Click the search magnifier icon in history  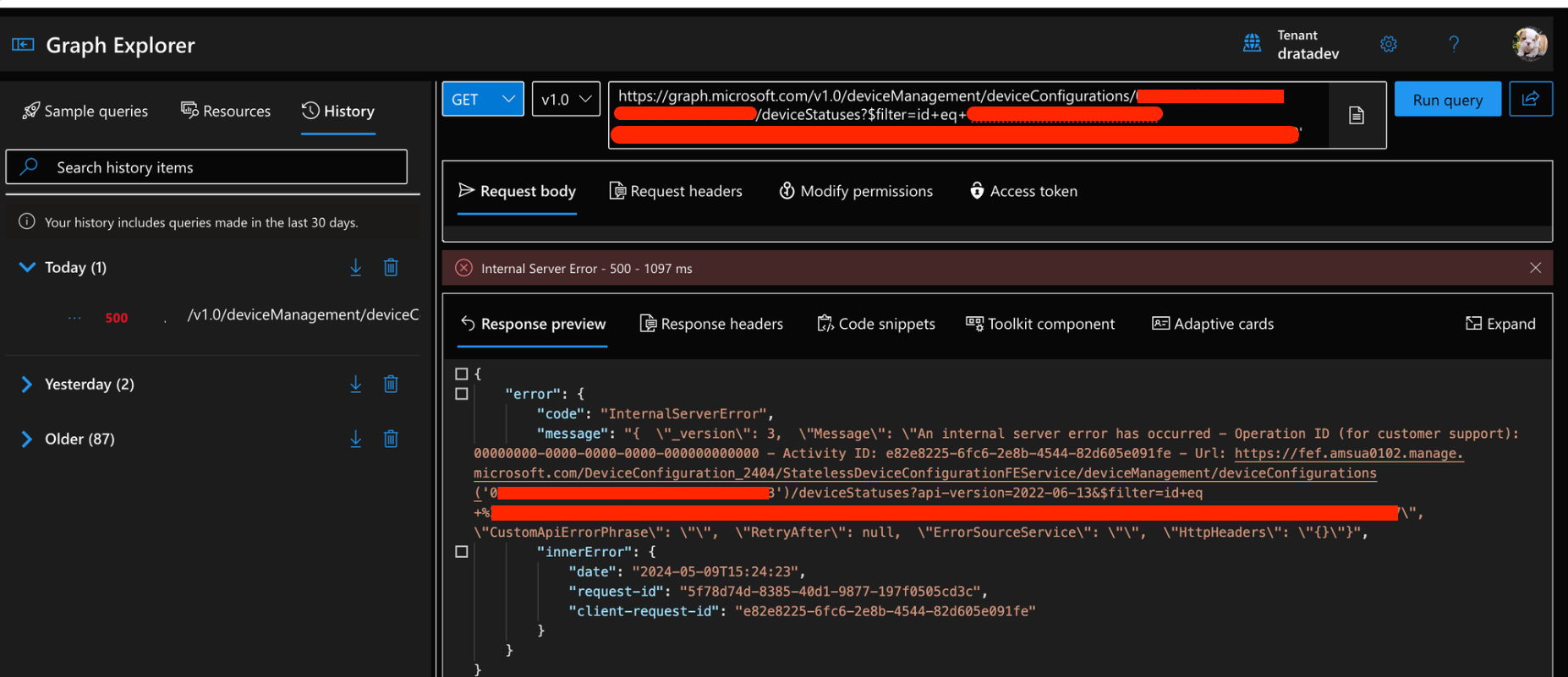pyautogui.click(x=29, y=167)
